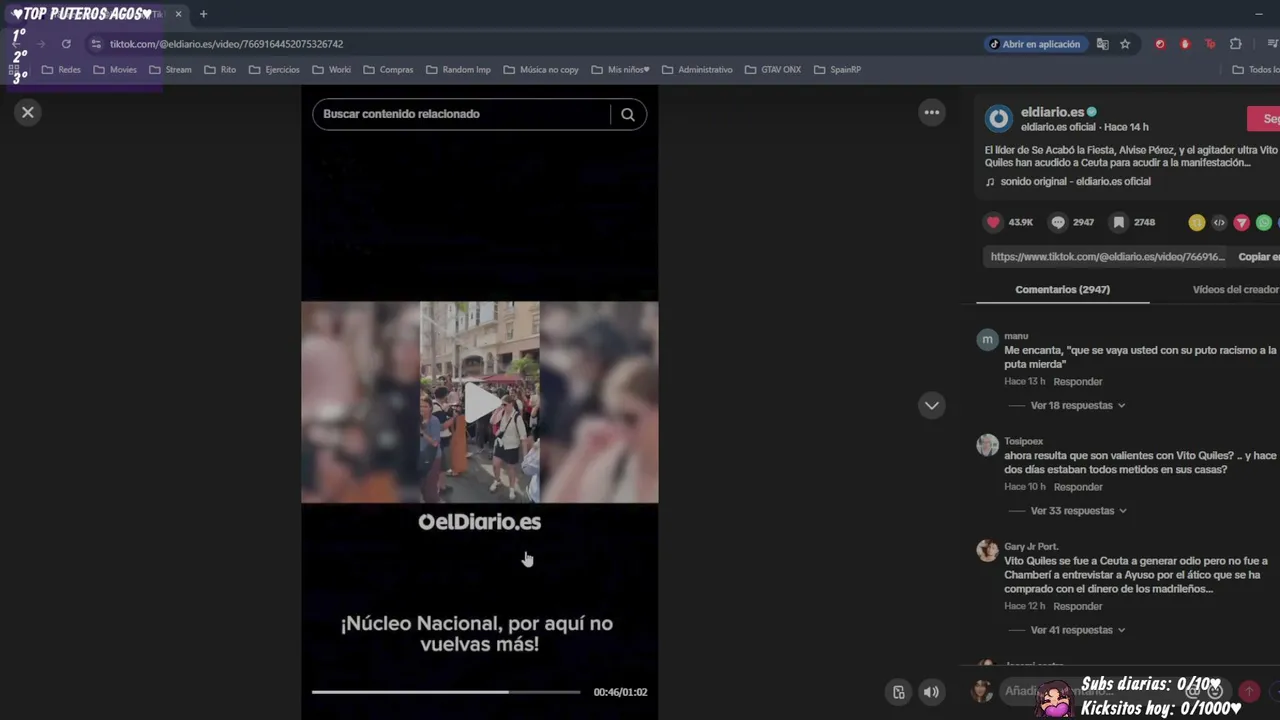Open the 'Rito' bookmarks folder
The height and width of the screenshot is (720, 1280).
click(220, 70)
